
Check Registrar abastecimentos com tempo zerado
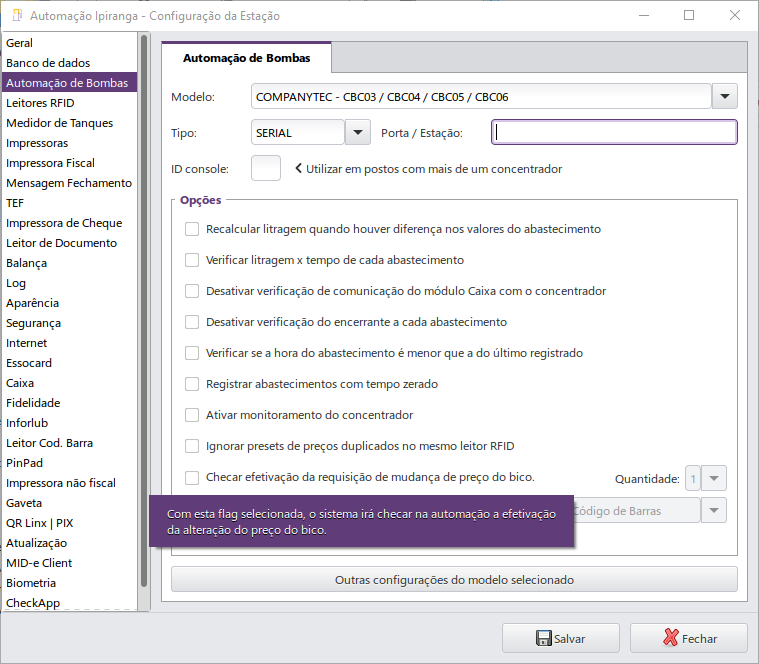click(192, 384)
